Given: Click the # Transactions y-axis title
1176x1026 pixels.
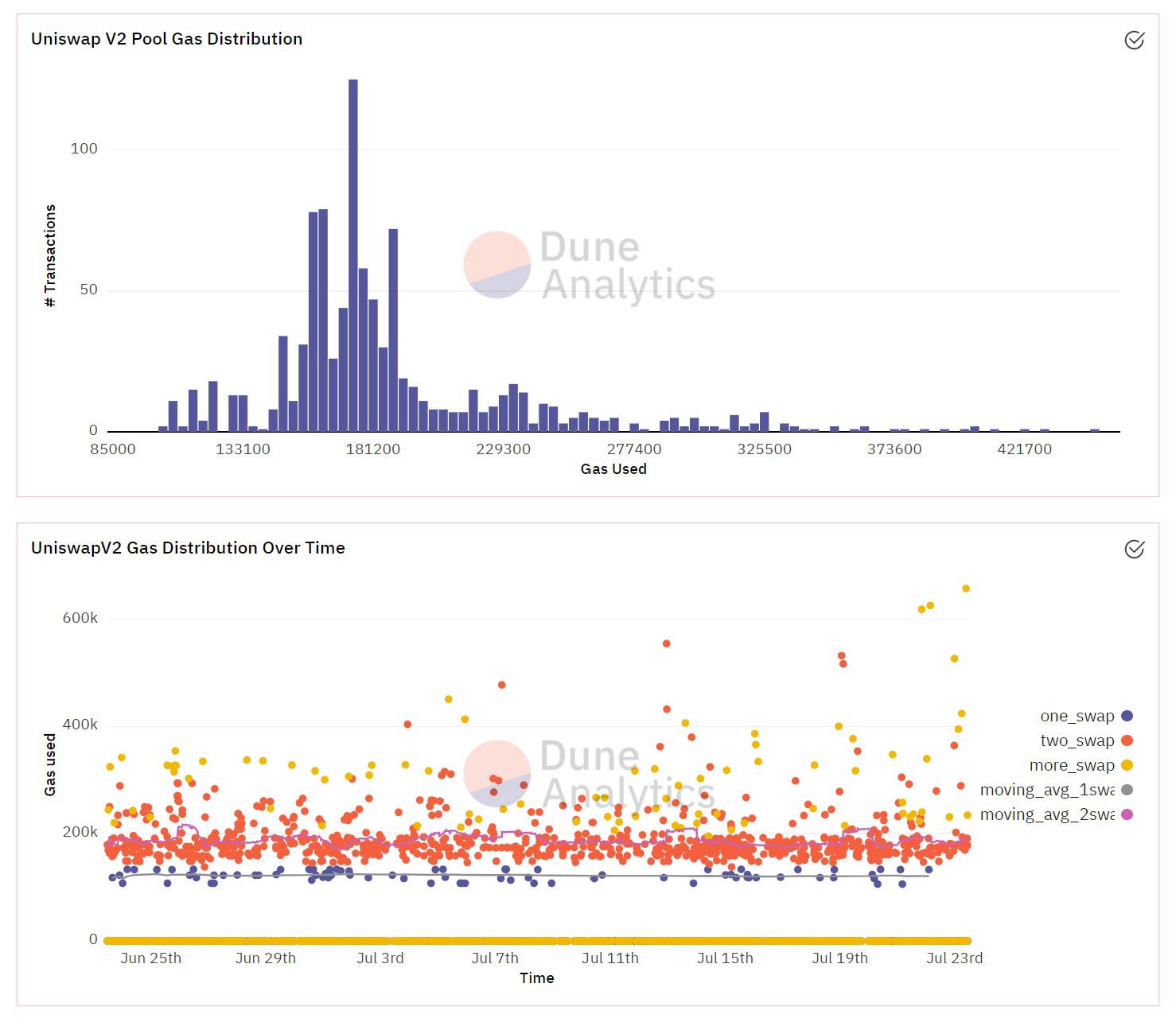Looking at the screenshot, I should 50,256.
